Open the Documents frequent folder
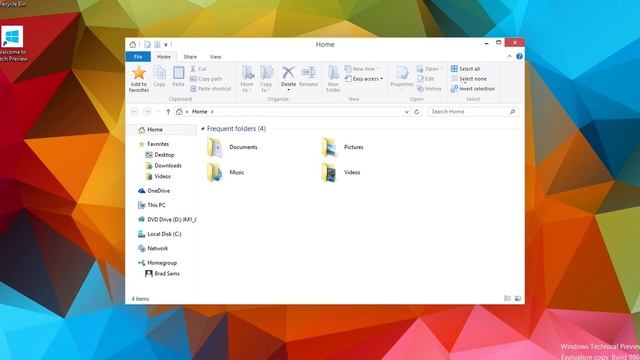 pyautogui.click(x=232, y=147)
